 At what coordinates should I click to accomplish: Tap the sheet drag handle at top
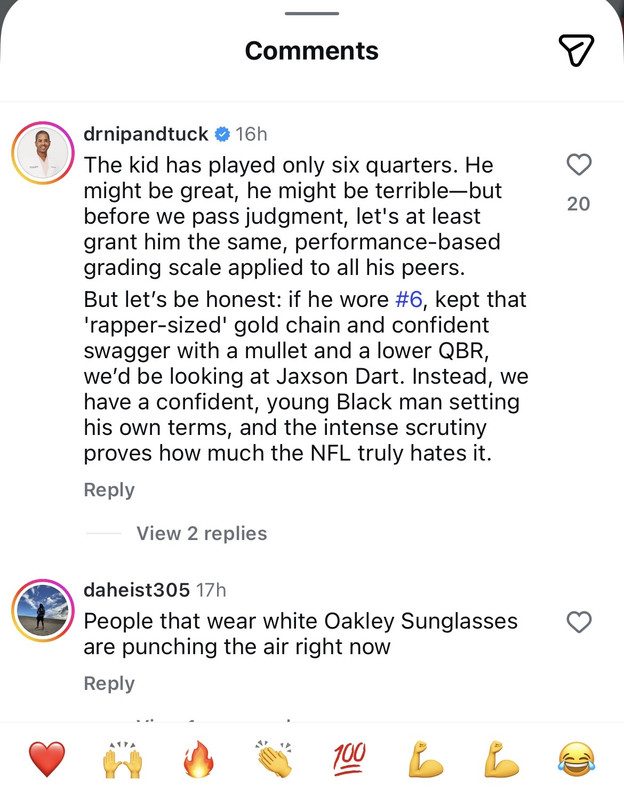pos(311,13)
